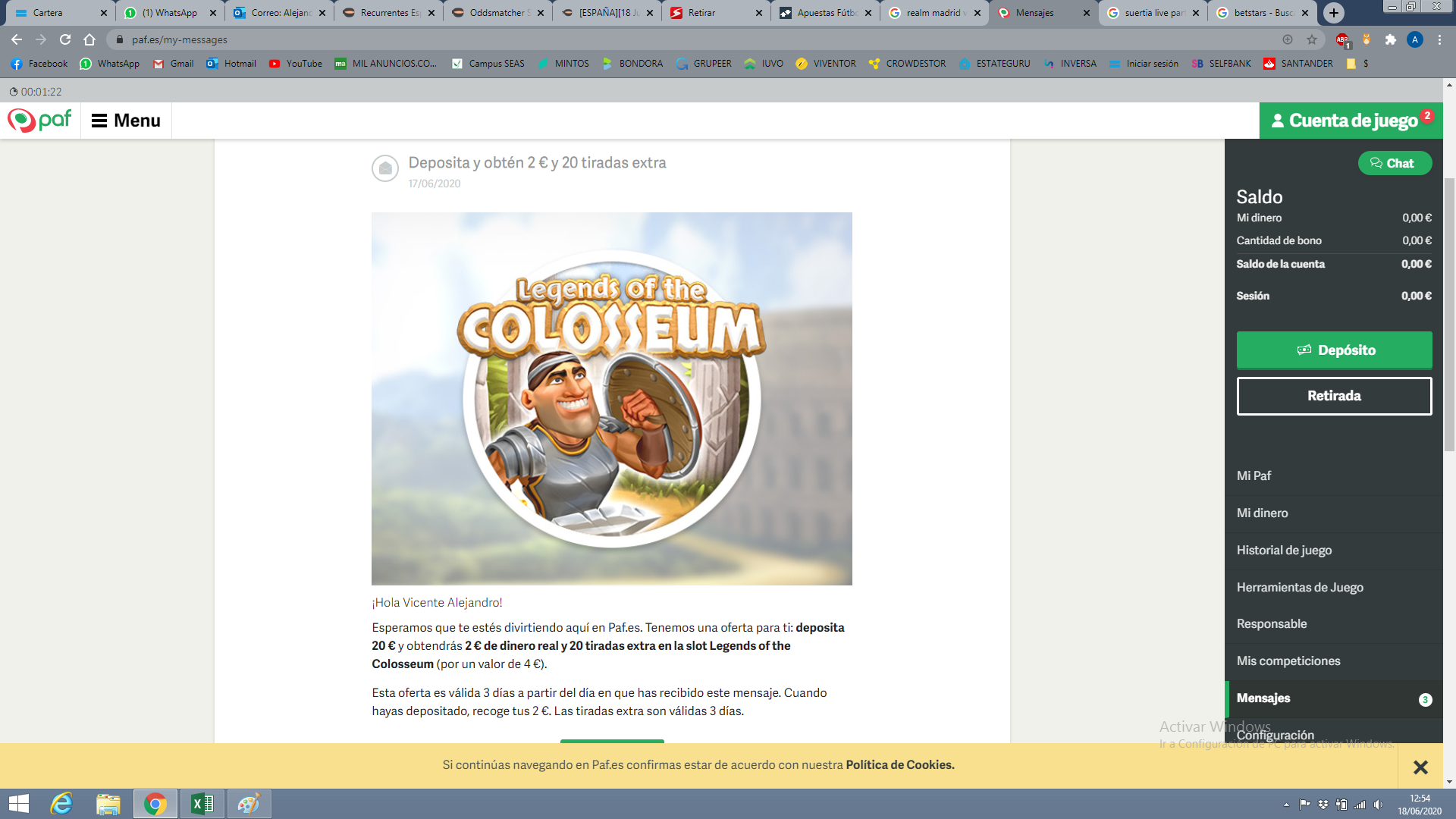1456x819 pixels.
Task: Close the Oddsmatcher tab
Action: [x=541, y=13]
